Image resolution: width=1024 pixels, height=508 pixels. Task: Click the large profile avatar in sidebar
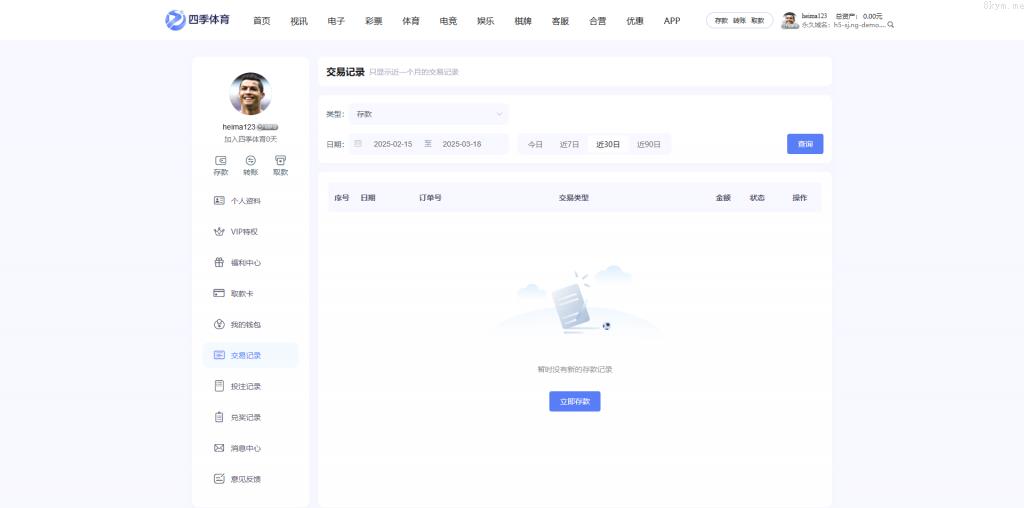[250, 94]
